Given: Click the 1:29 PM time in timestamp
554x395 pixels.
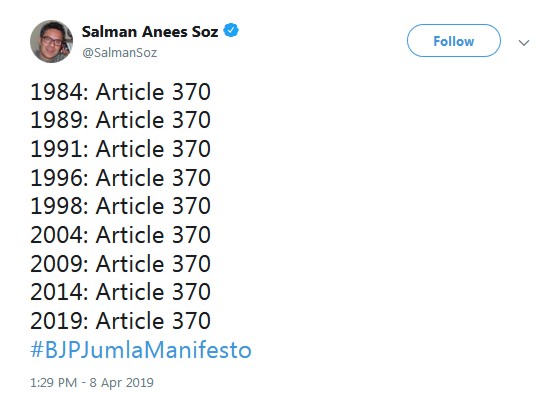Looking at the screenshot, I should pyautogui.click(x=53, y=383).
